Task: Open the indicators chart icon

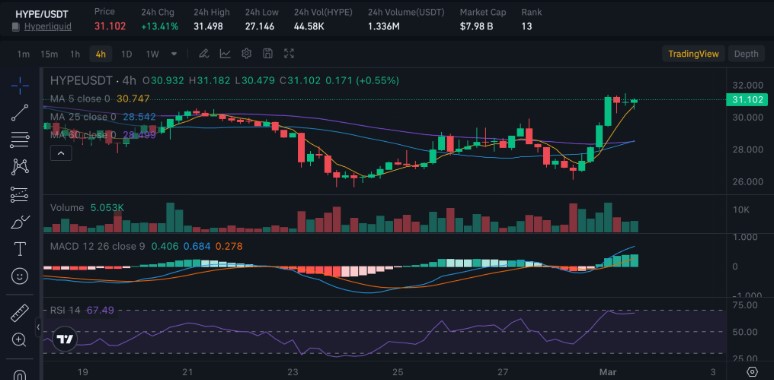Action: pos(225,54)
